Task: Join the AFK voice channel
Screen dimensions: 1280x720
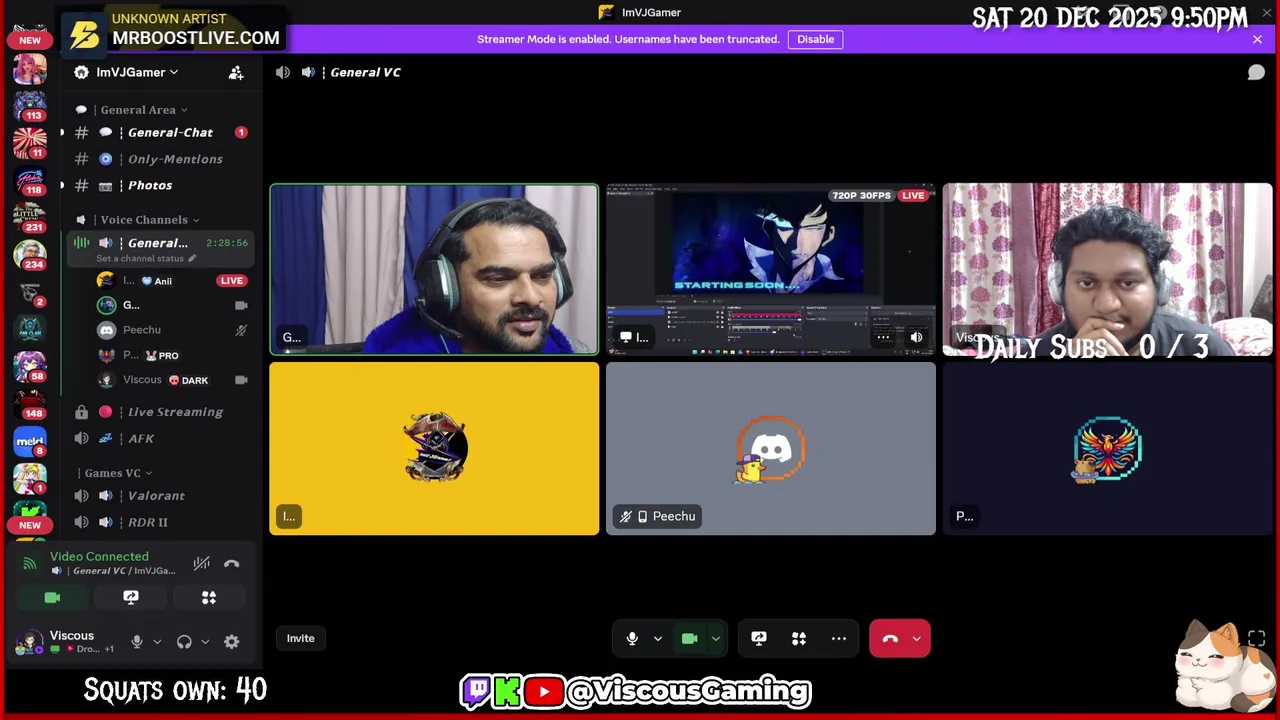Action: point(159,438)
